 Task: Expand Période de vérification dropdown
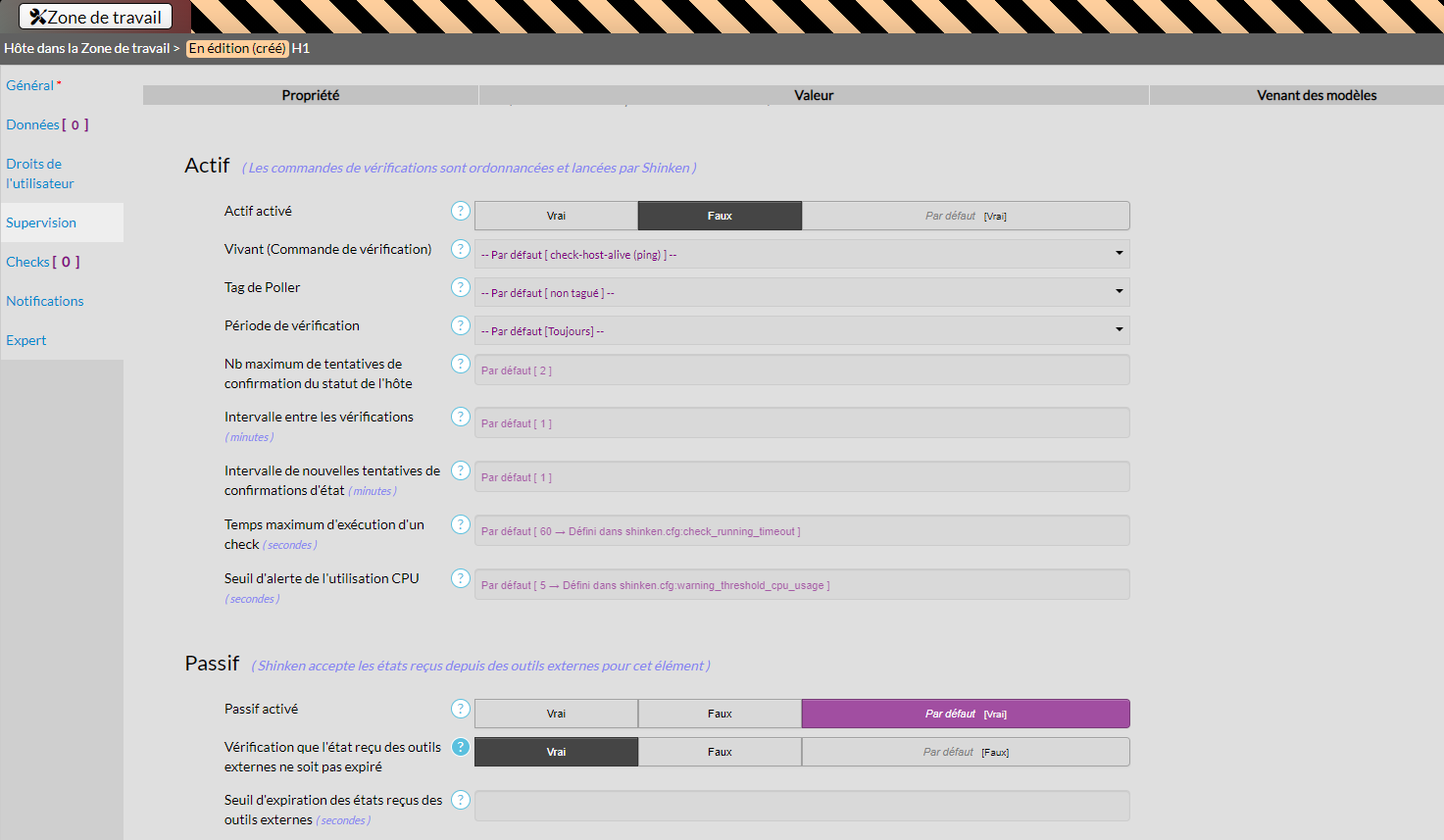tap(801, 331)
